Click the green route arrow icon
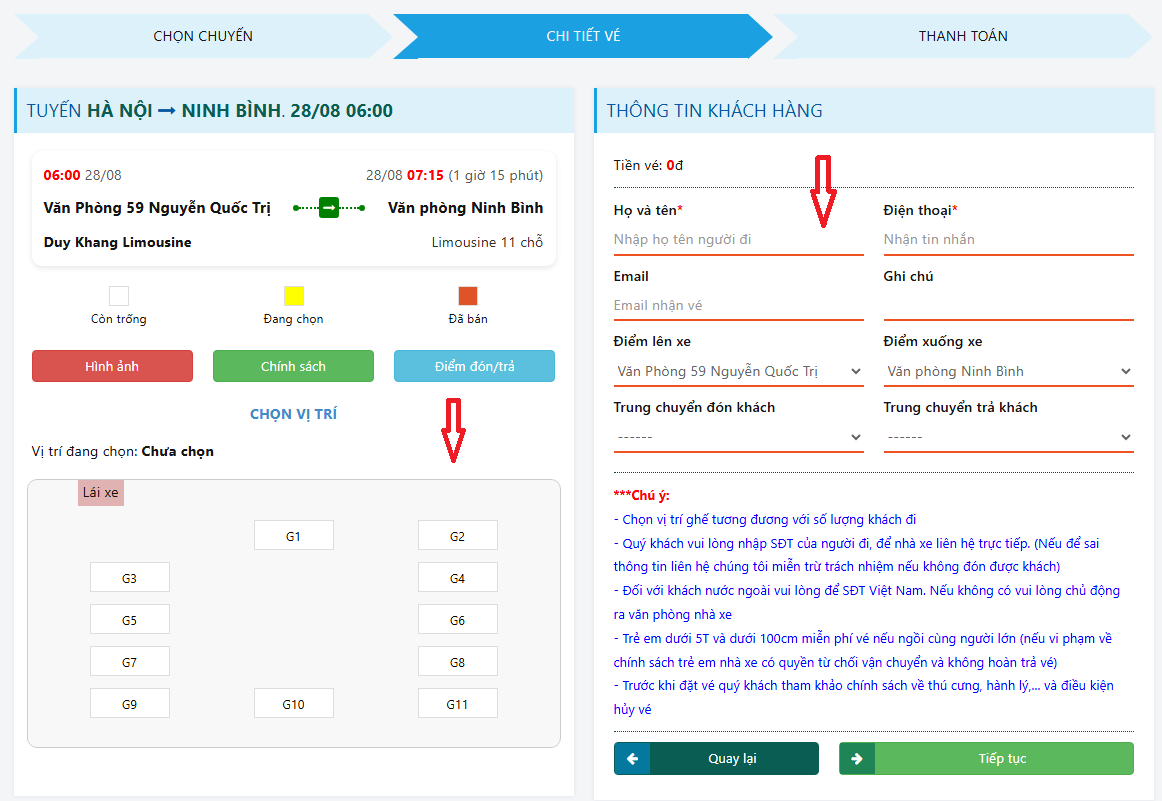This screenshot has height=801, width=1162. click(329, 208)
